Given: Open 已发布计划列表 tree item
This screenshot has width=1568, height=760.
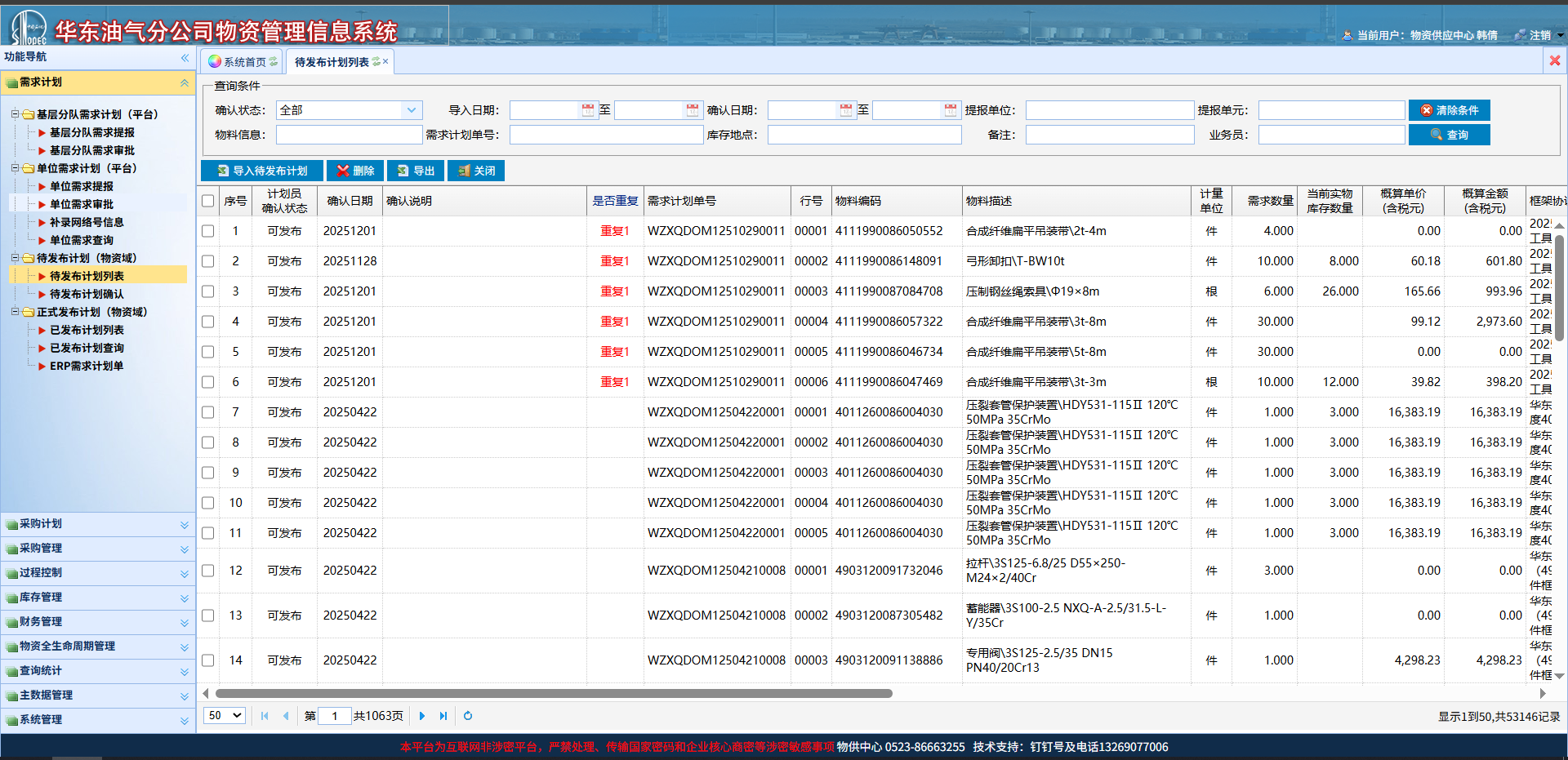Looking at the screenshot, I should coord(86,330).
